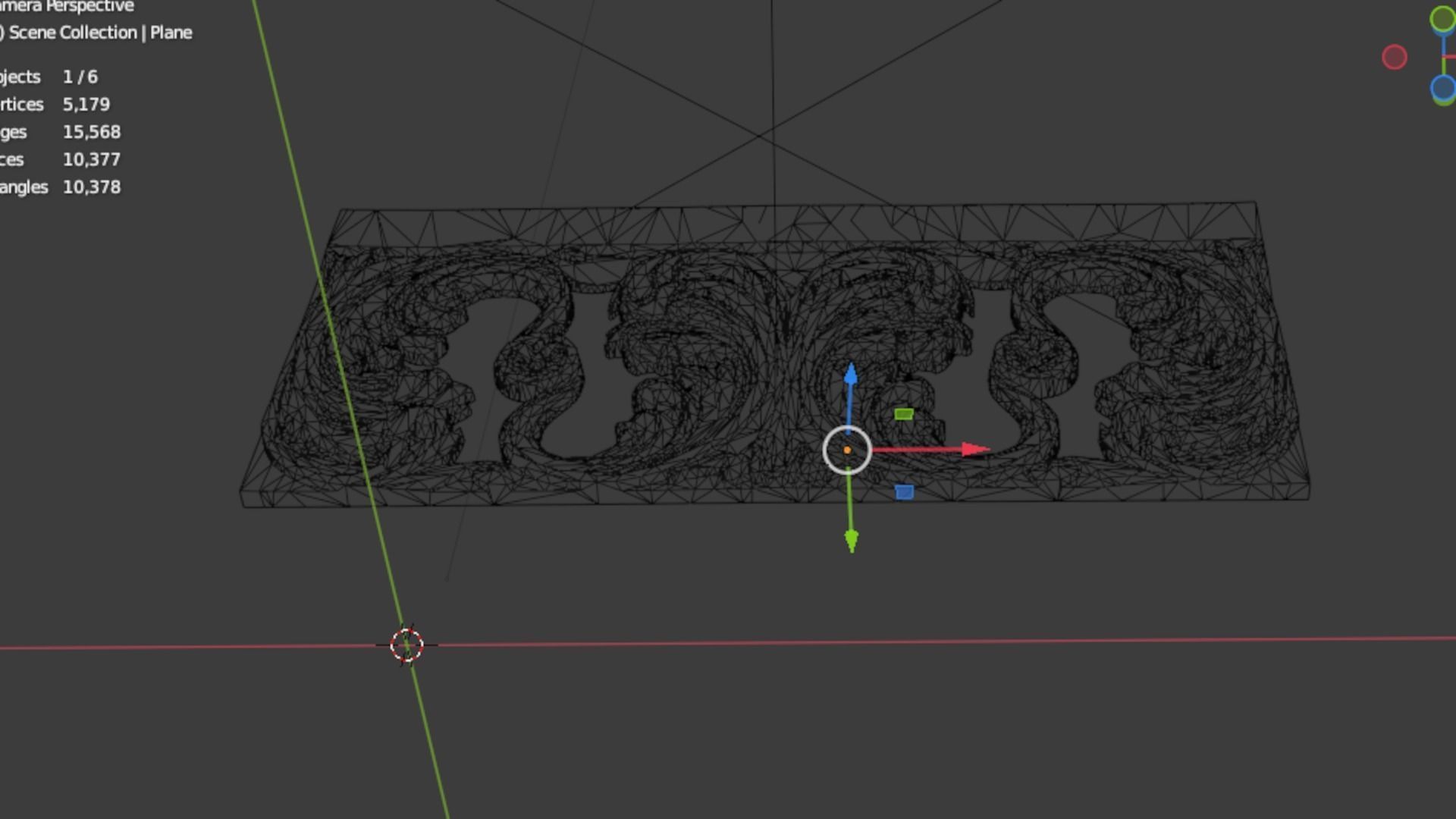Click the faces count 10,377
Viewport: 1456px width, 819px height.
click(92, 159)
